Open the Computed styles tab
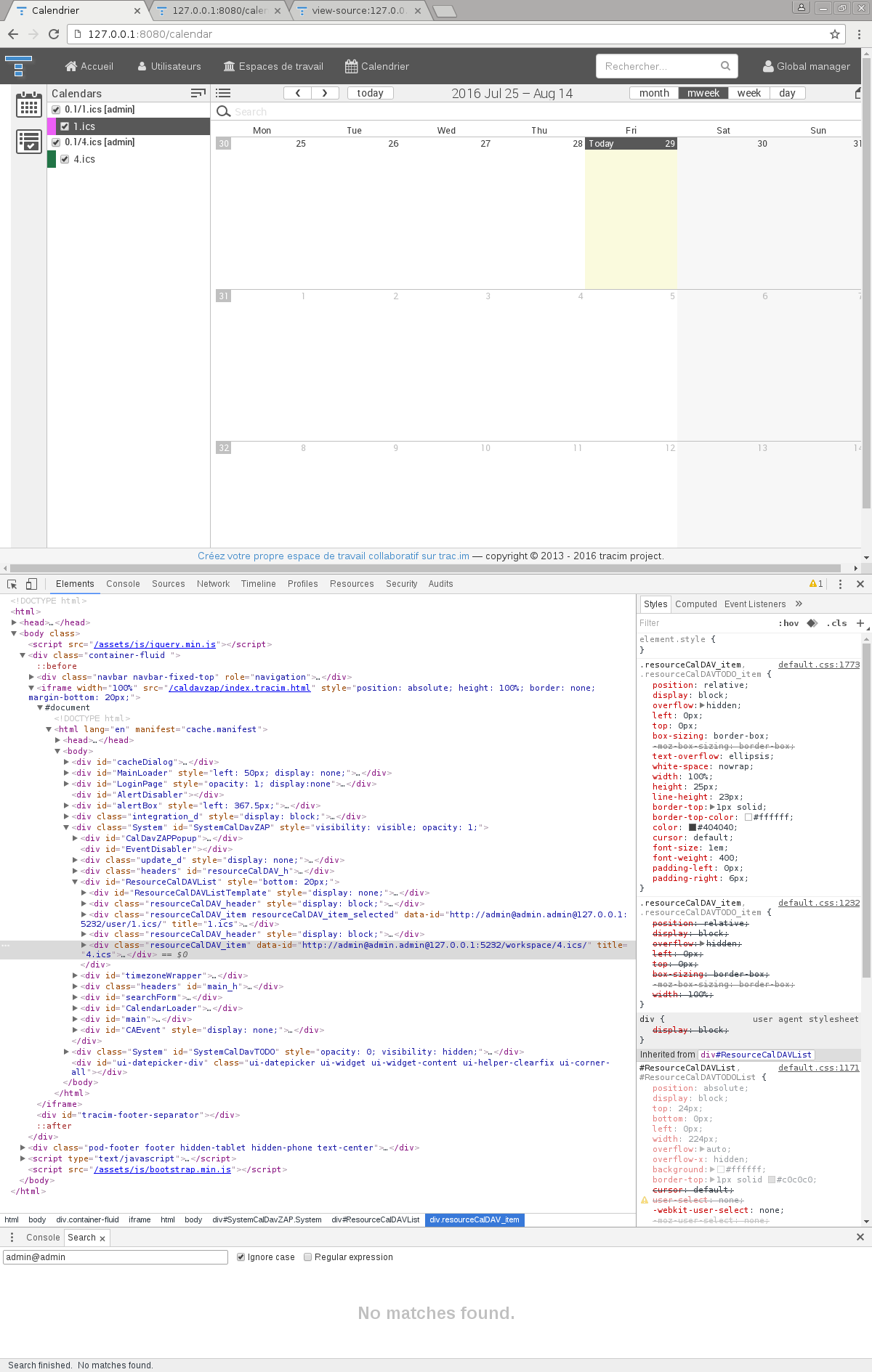Image resolution: width=872 pixels, height=1372 pixels. coord(695,604)
